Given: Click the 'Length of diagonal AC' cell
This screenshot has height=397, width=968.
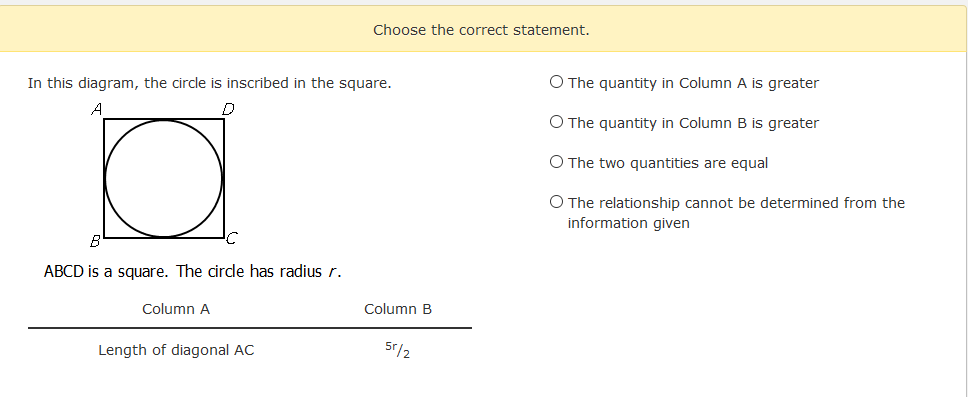Looking at the screenshot, I should (176, 350).
